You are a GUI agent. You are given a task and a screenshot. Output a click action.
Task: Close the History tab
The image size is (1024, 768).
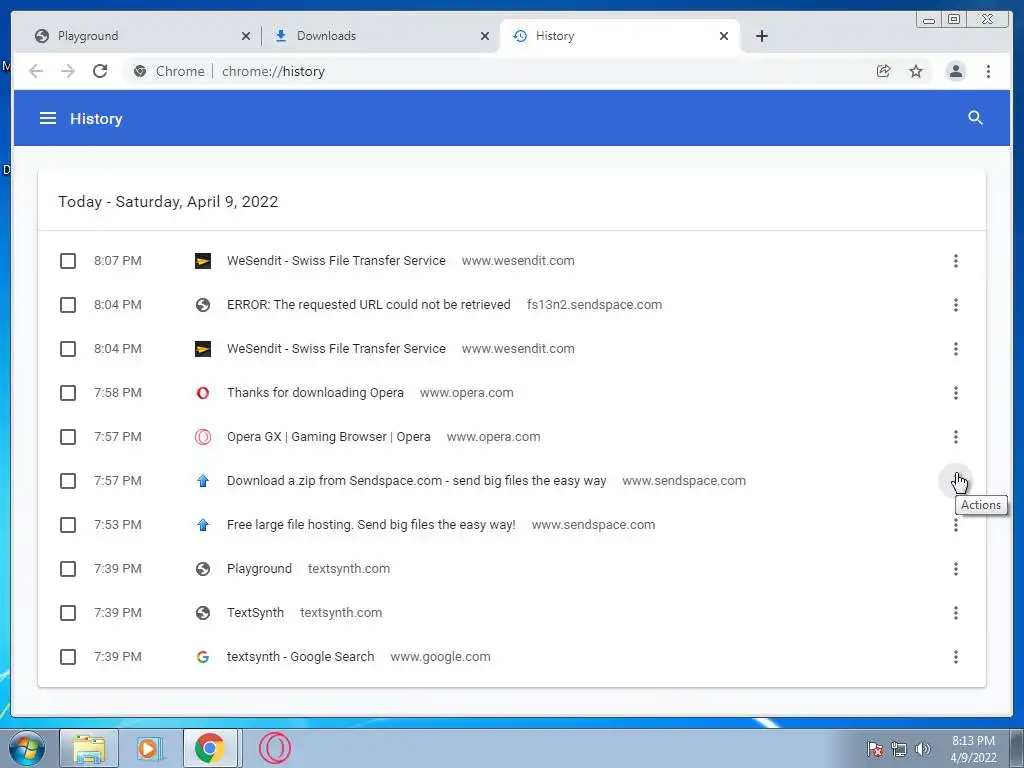click(724, 36)
